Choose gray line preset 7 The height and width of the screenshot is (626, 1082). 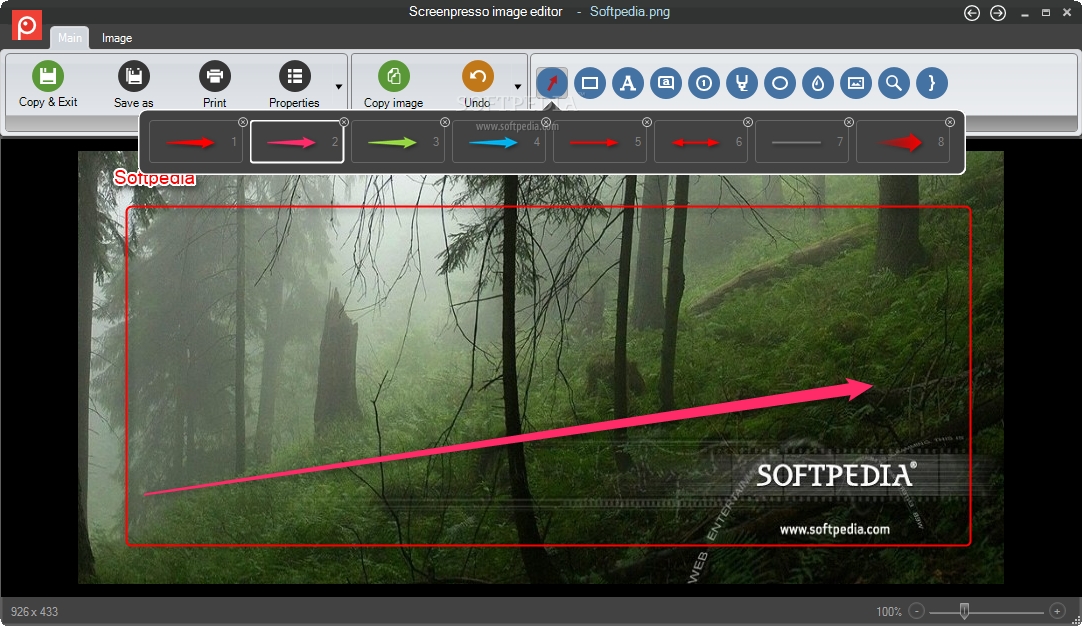802,142
